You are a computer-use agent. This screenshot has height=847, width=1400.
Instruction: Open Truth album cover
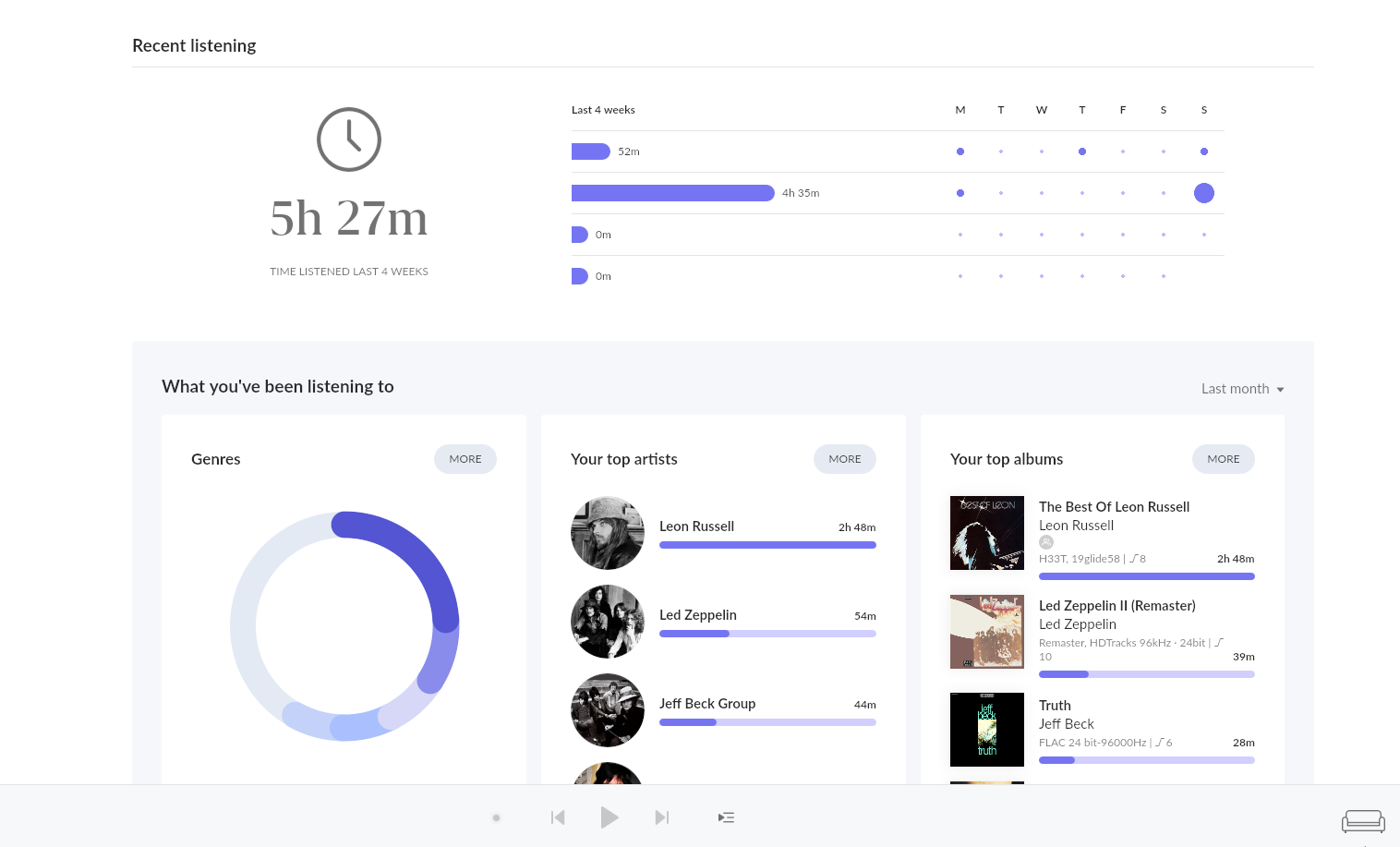987,730
